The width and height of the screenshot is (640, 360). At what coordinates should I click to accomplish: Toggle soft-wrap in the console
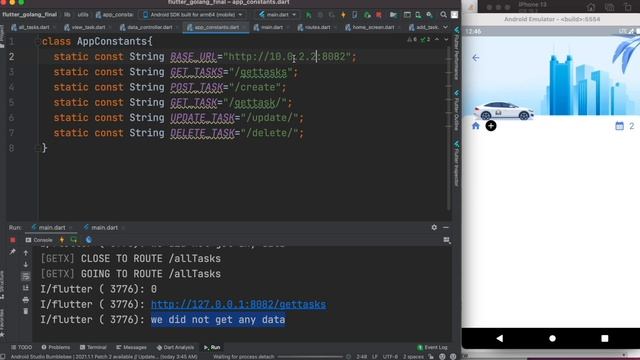[26, 276]
